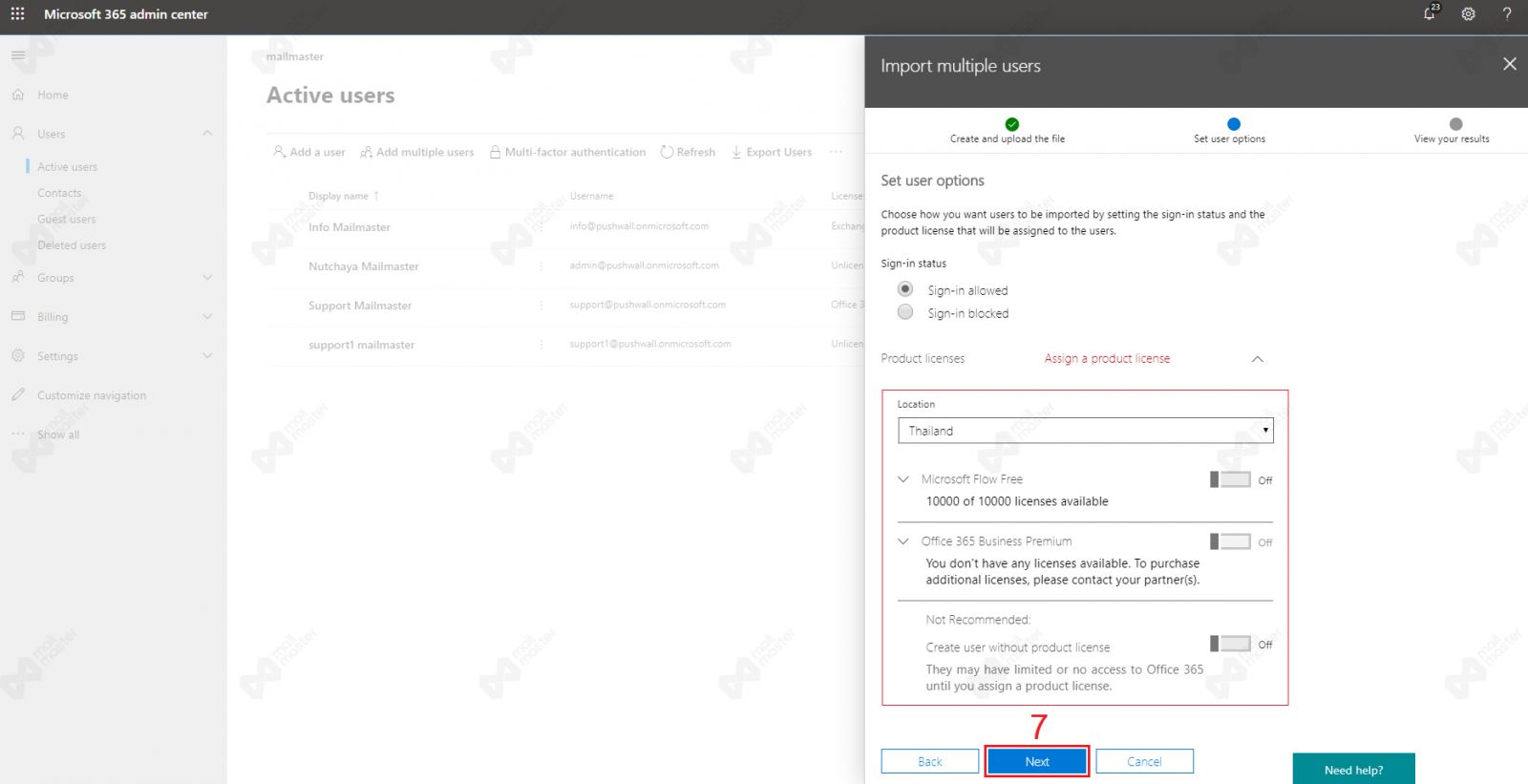Open the settings gear icon in header
1528x784 pixels.
click(x=1469, y=13)
